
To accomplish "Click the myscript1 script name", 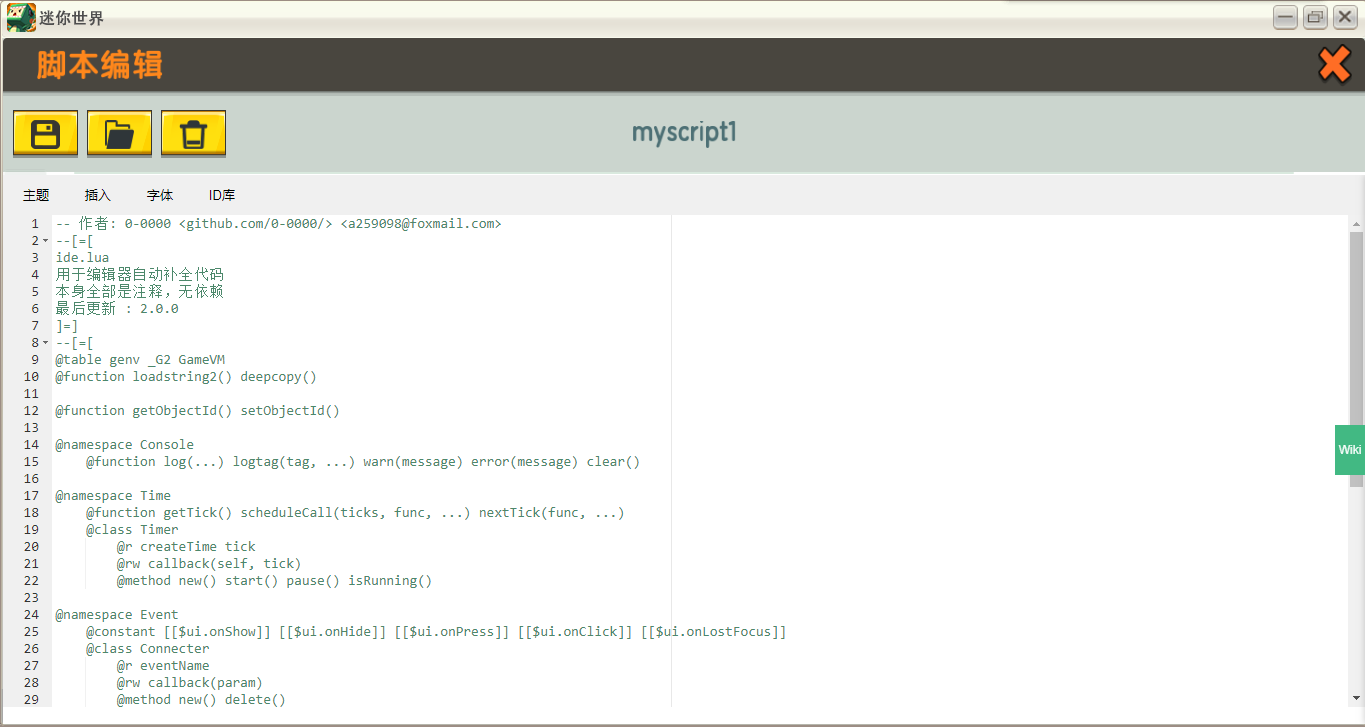I will (684, 133).
